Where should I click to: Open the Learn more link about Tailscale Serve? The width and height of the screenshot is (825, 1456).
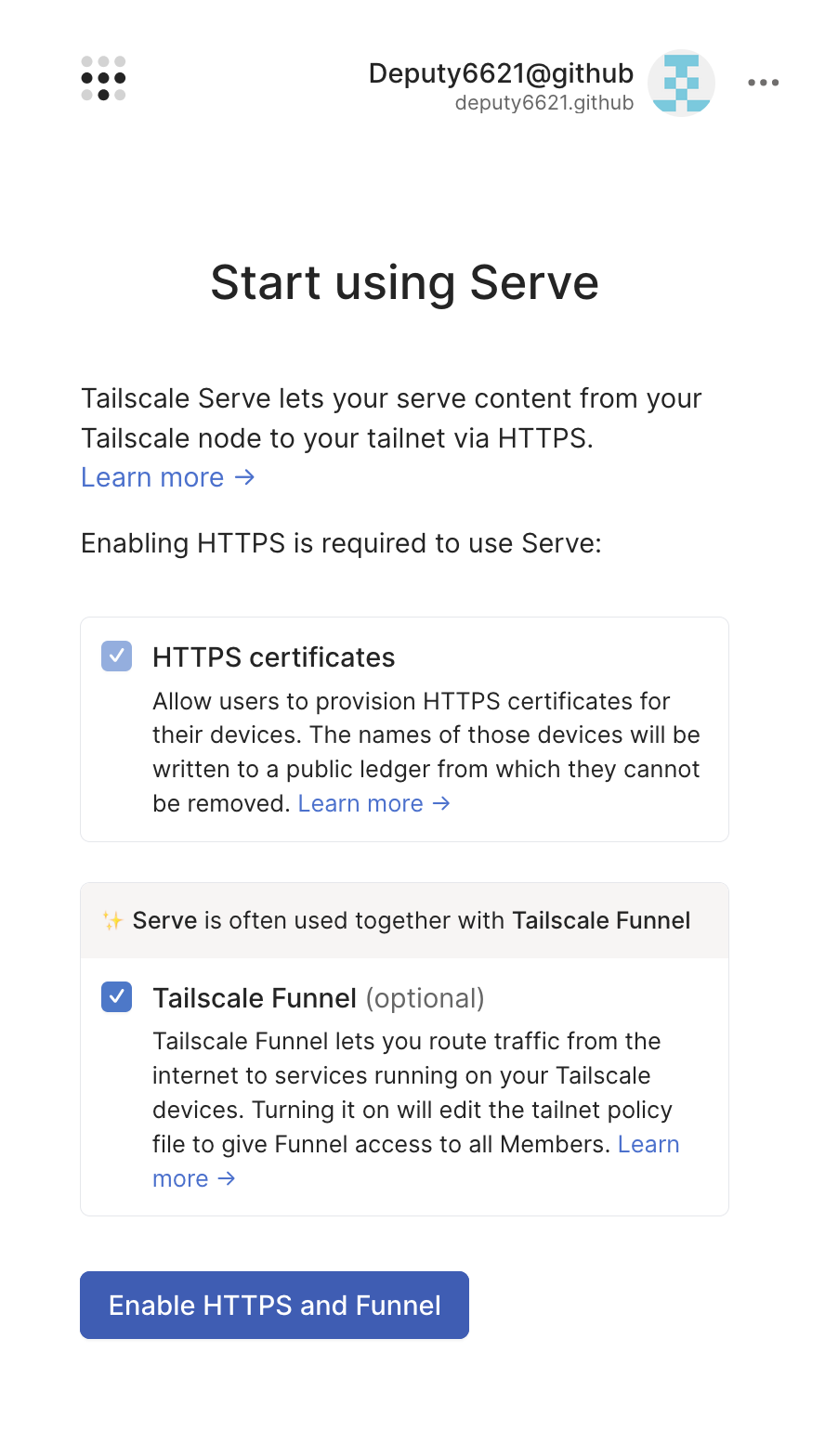click(x=152, y=477)
